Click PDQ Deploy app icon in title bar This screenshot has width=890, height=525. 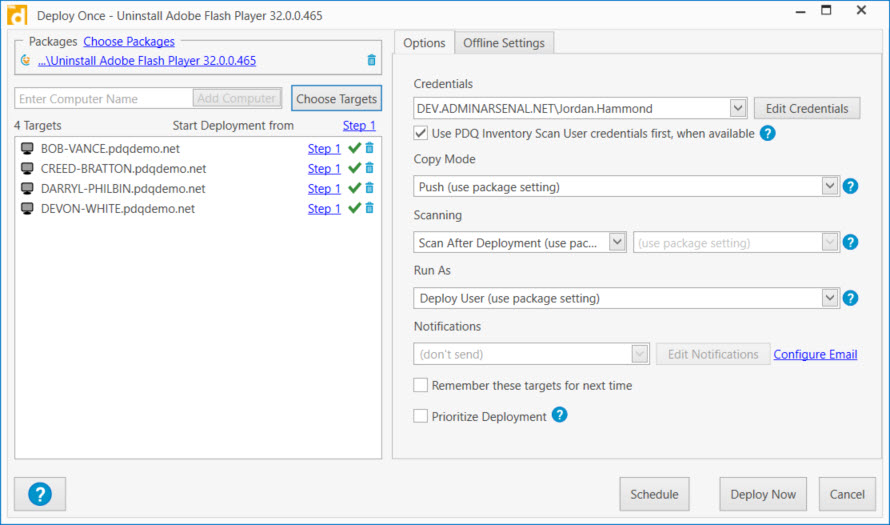tap(17, 15)
